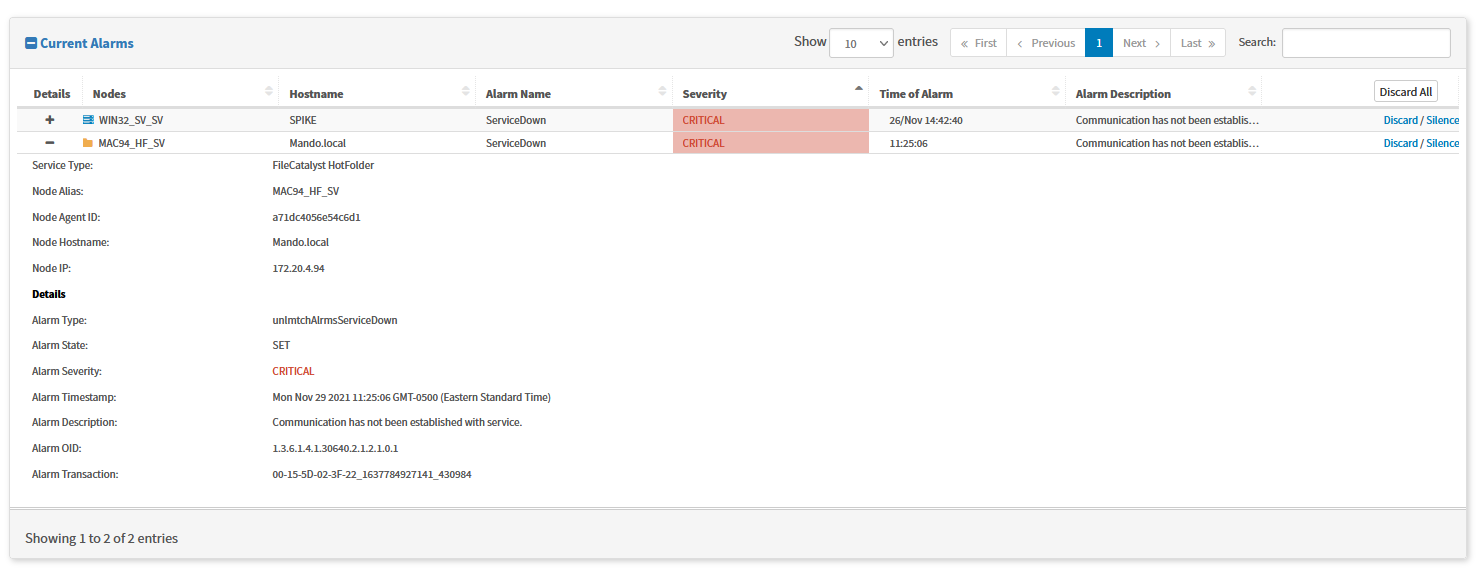
Task: Discard the SPIKE ServiceDown alarm
Action: [1400, 120]
